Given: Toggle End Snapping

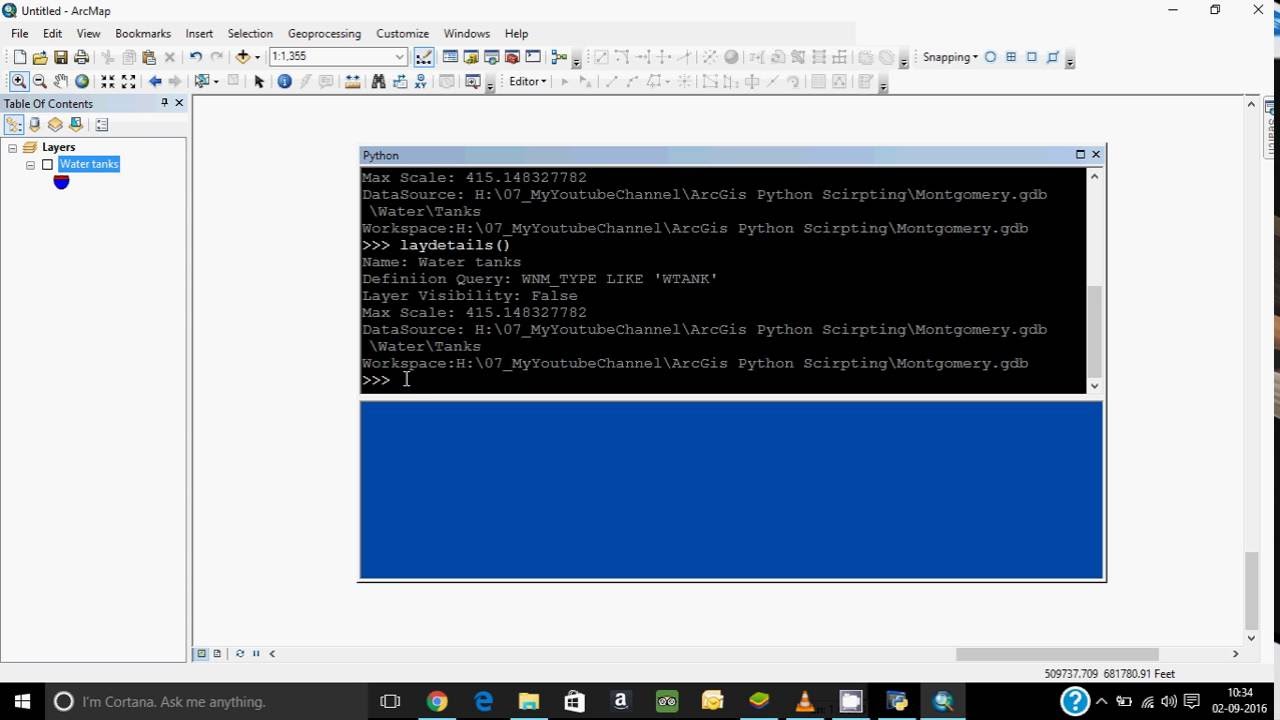Looking at the screenshot, I should point(1011,57).
